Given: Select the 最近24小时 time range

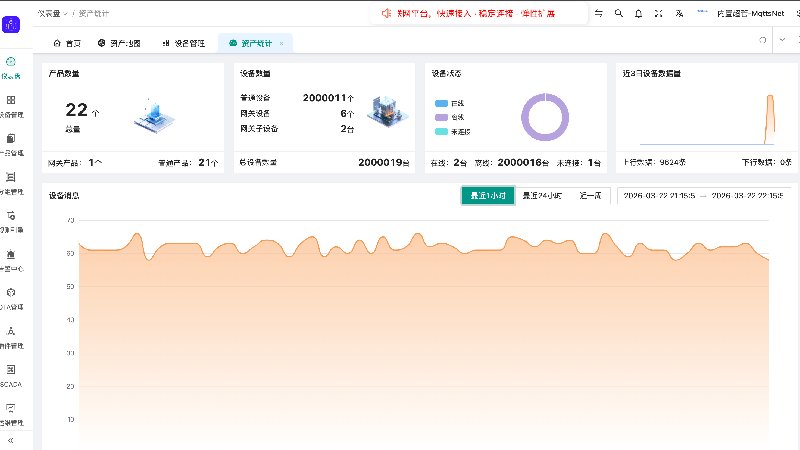Looking at the screenshot, I should (x=542, y=195).
